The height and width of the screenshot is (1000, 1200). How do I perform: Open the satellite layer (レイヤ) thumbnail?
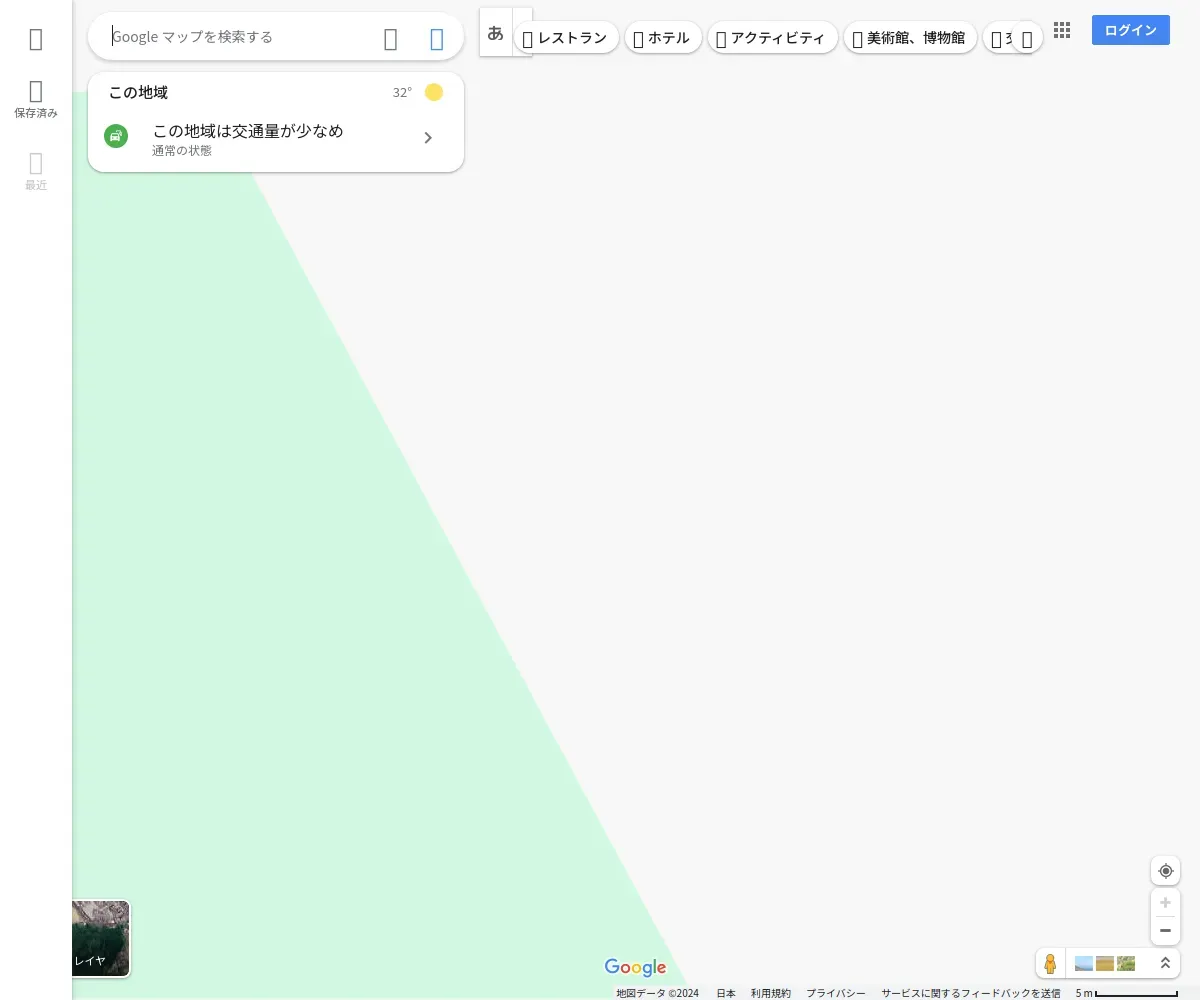tap(101, 938)
